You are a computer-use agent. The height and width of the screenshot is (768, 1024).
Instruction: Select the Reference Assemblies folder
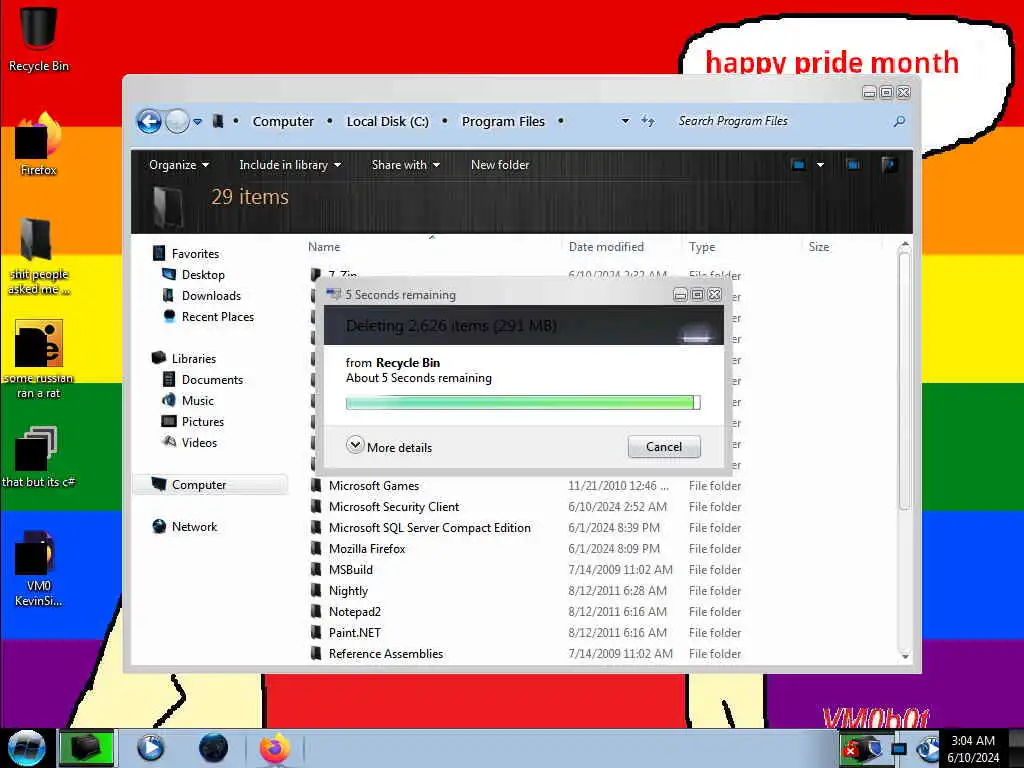(x=385, y=653)
